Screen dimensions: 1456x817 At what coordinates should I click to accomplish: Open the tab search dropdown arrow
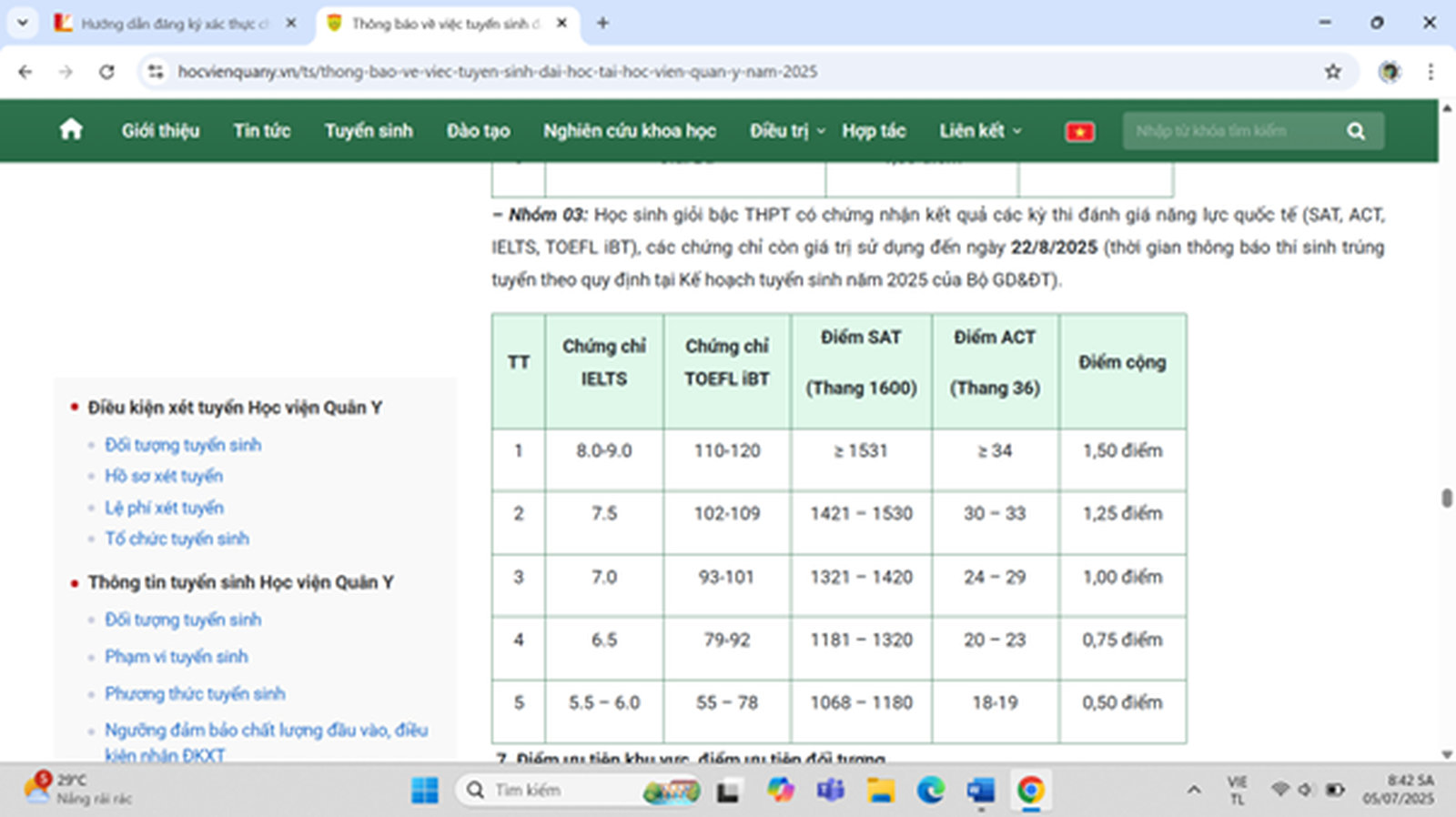(x=23, y=23)
